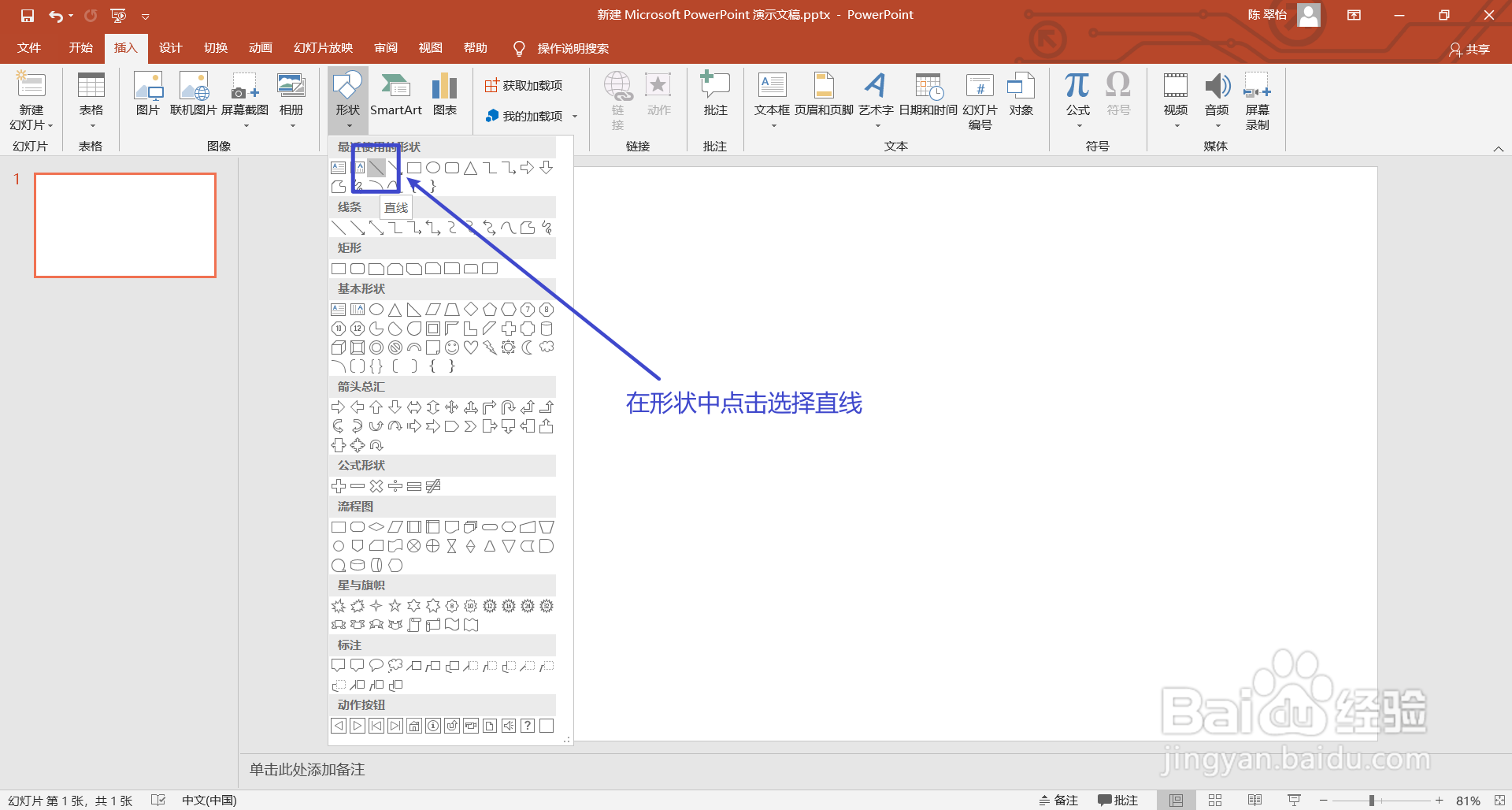Switch to slide sorter view
The image size is (1512, 810).
coord(1215,801)
